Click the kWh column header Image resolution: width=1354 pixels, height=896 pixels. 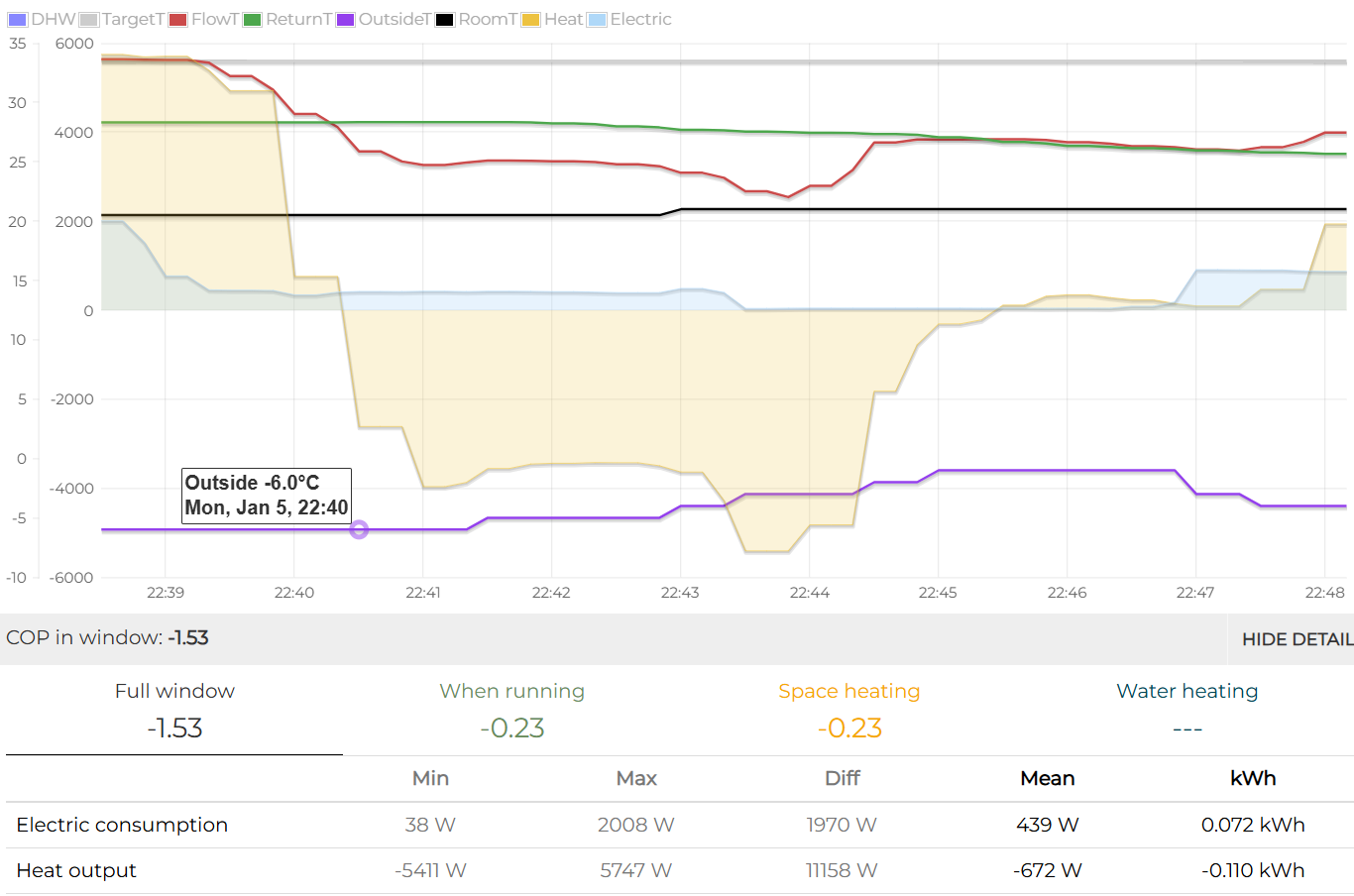pos(1252,778)
